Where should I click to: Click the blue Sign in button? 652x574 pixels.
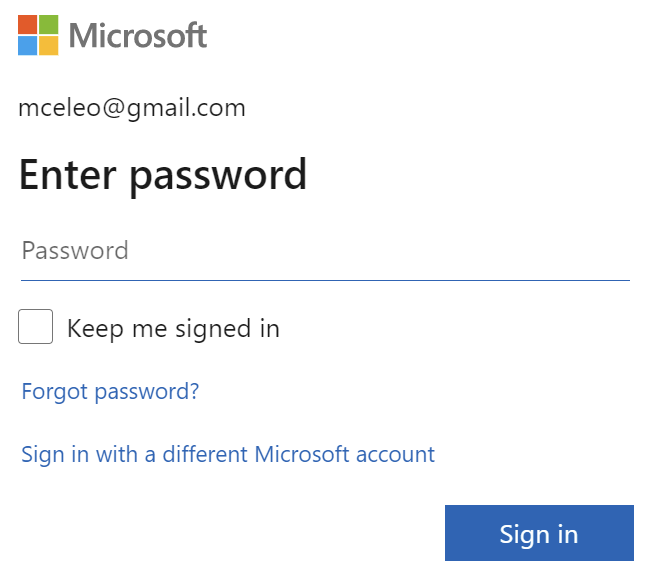tap(539, 533)
